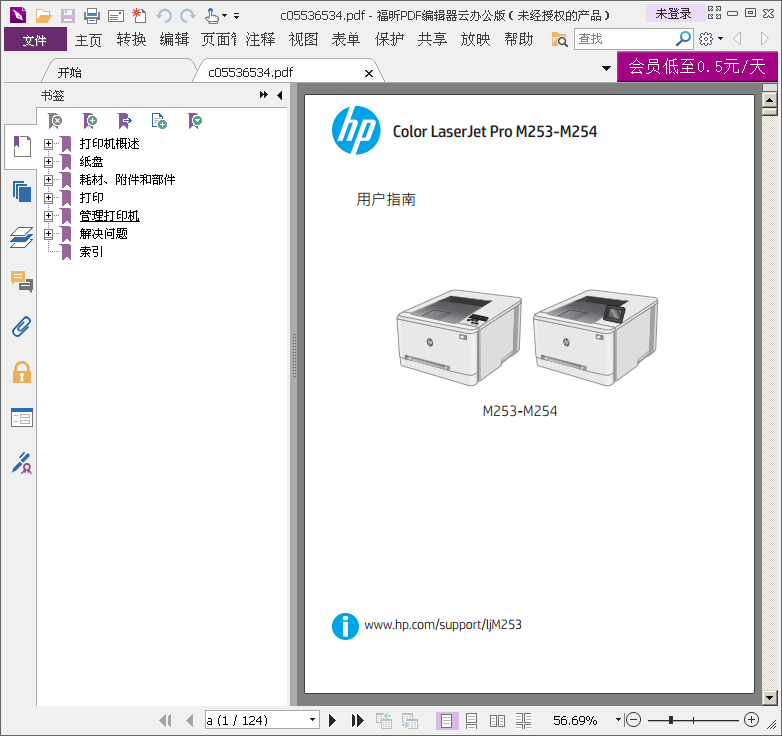Enable single page view mode

[446, 721]
